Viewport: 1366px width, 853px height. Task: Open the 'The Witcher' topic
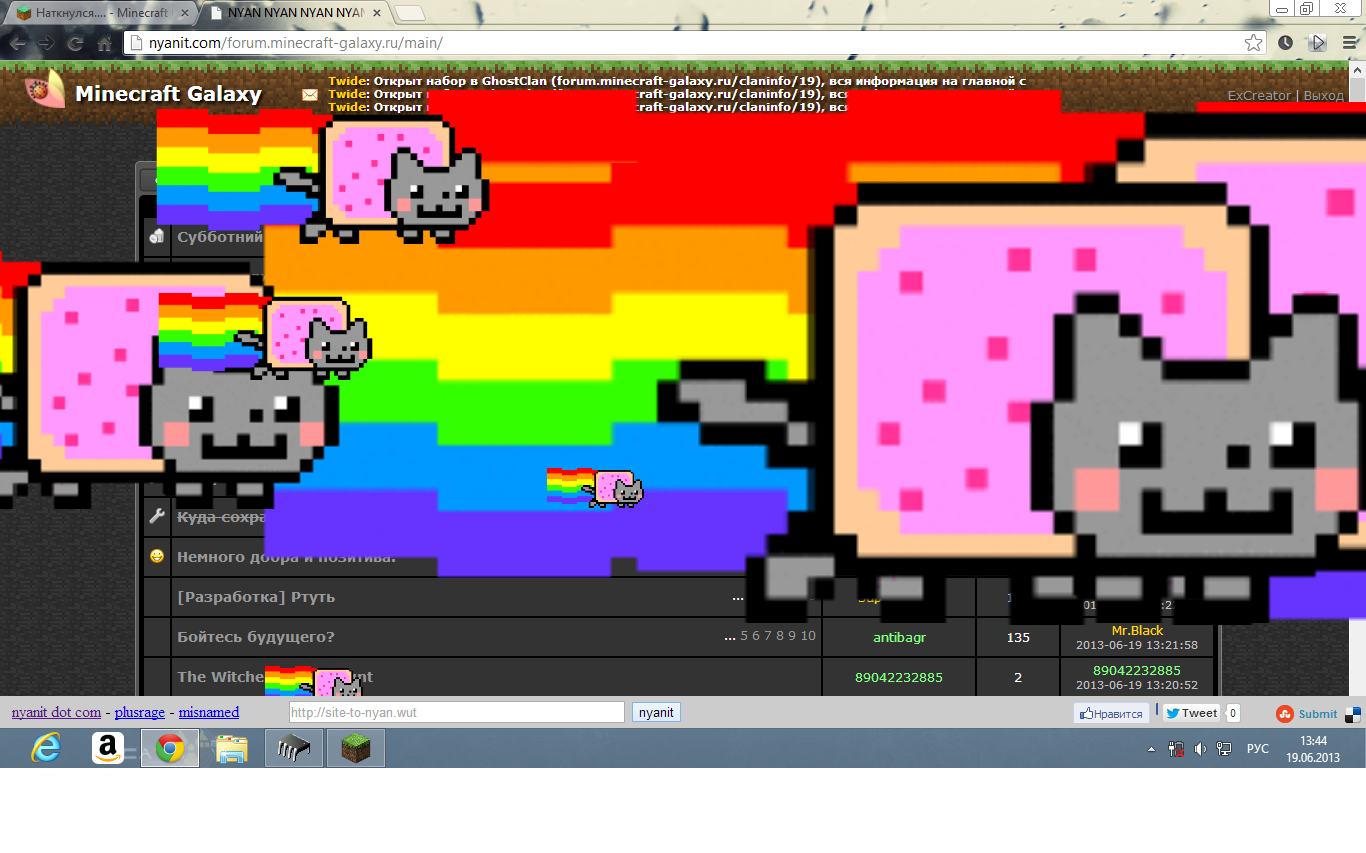pyautogui.click(x=275, y=677)
